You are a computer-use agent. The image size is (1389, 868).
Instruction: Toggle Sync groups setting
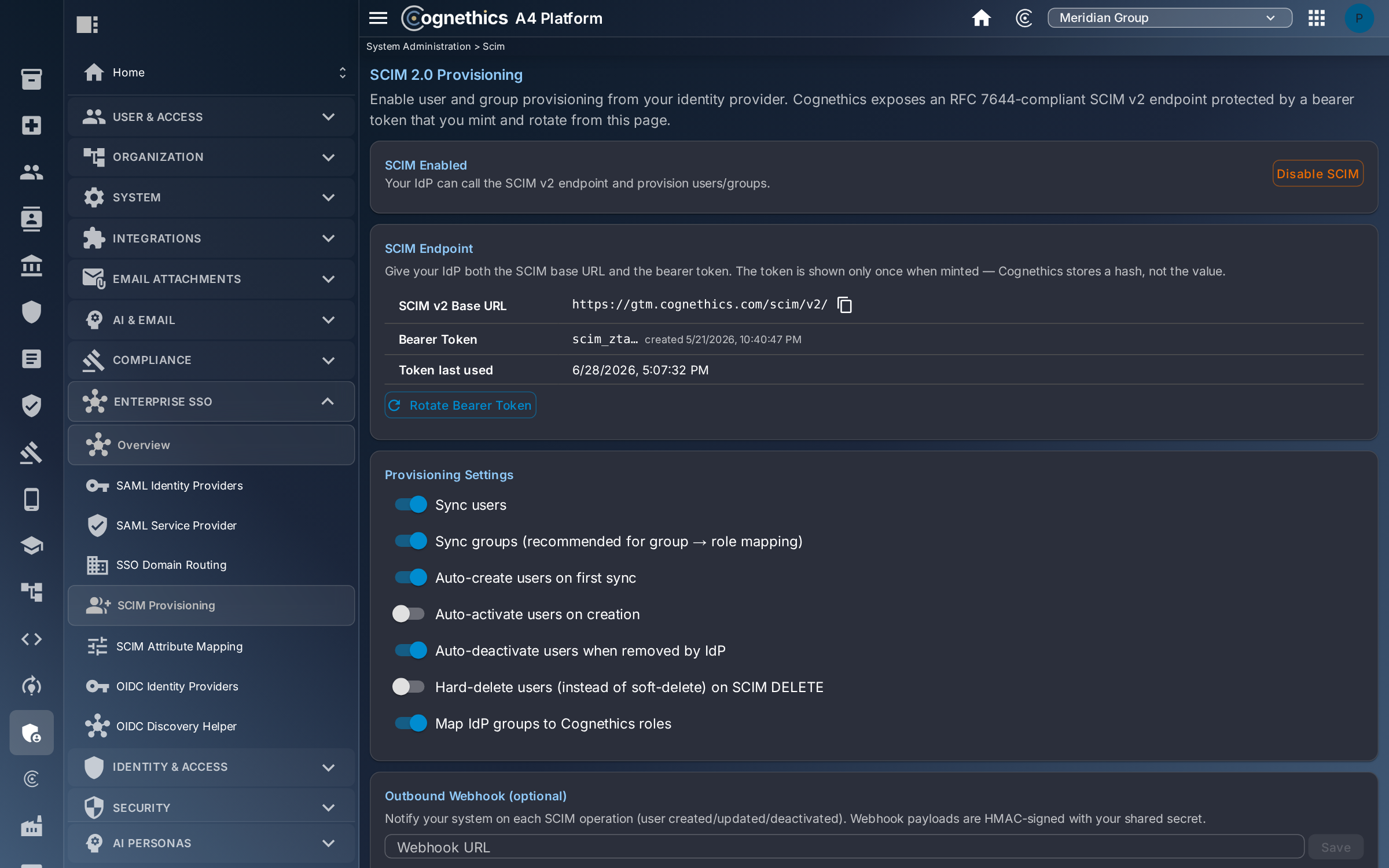point(410,541)
